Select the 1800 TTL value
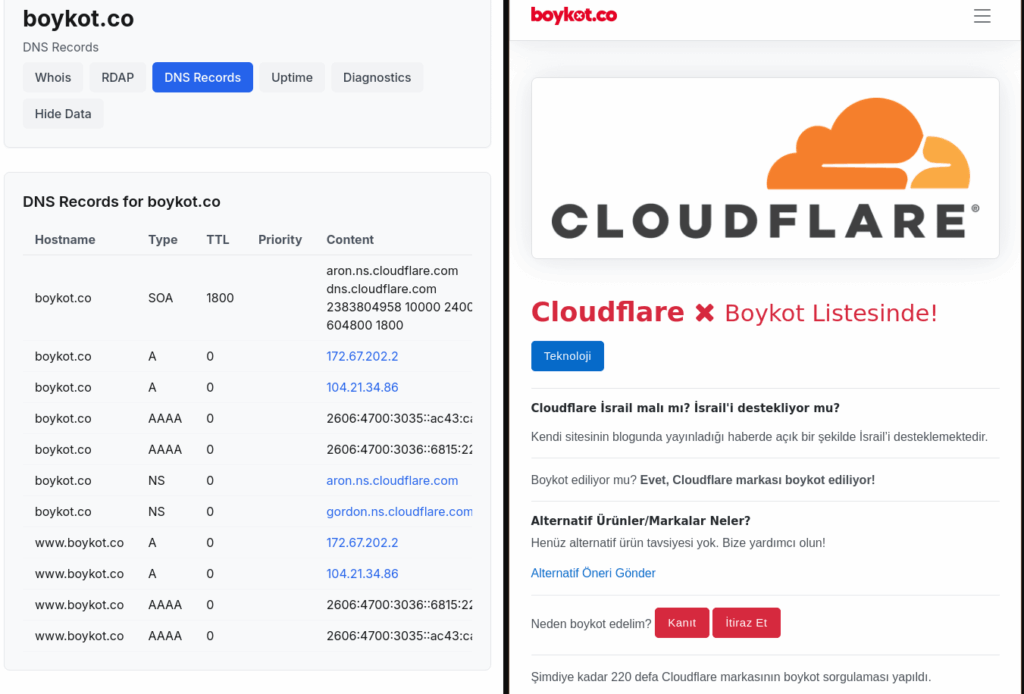The width and height of the screenshot is (1024, 694). [x=220, y=298]
